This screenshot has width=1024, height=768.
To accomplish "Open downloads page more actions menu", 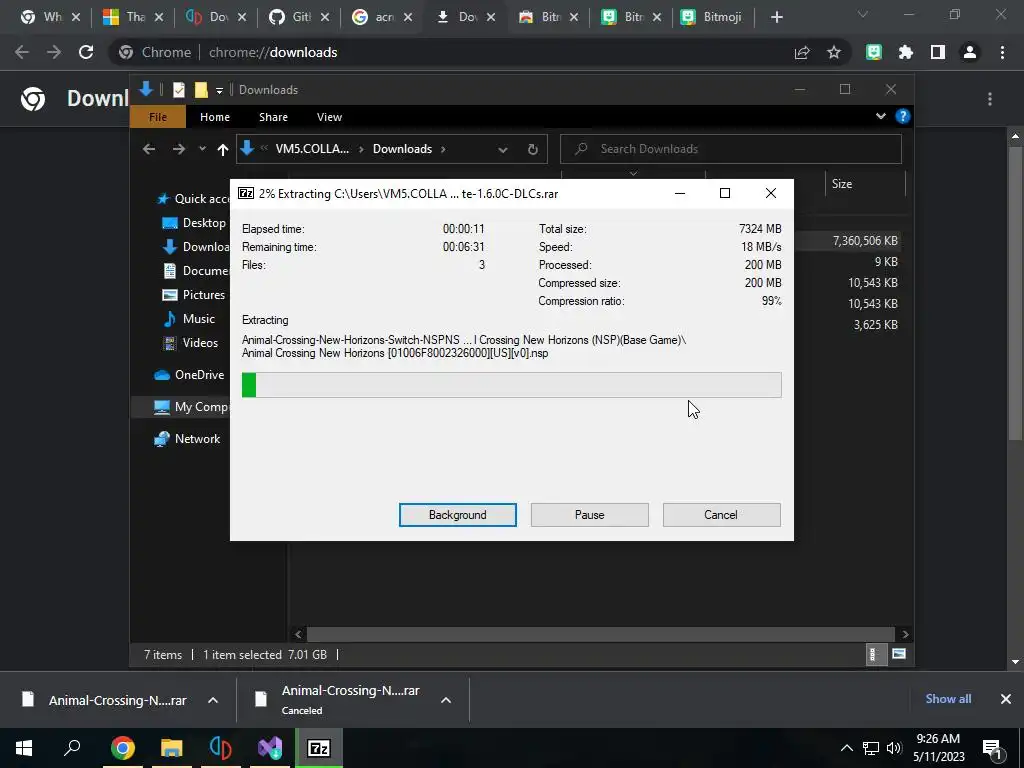I will coord(990,99).
